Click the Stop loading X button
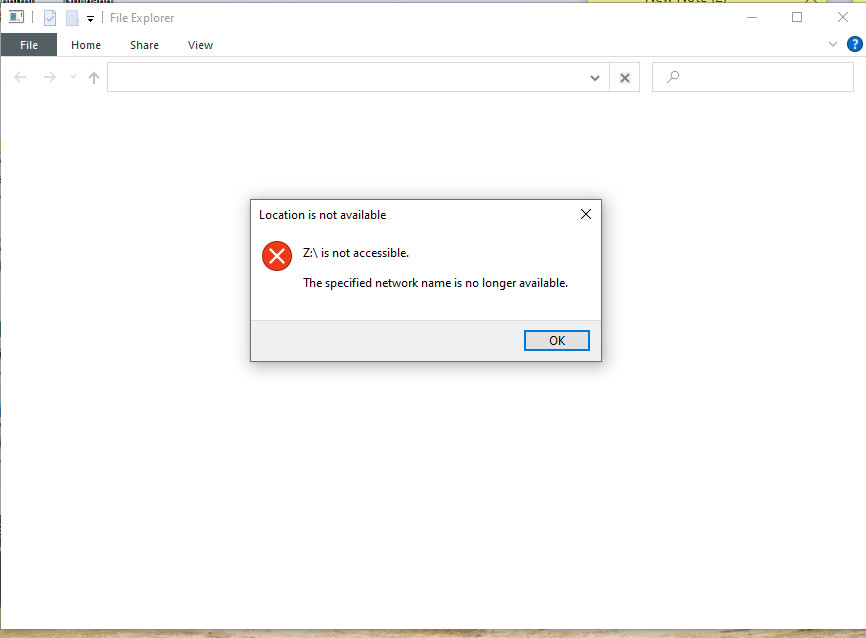Screen dimensions: 866x638 [x=625, y=77]
